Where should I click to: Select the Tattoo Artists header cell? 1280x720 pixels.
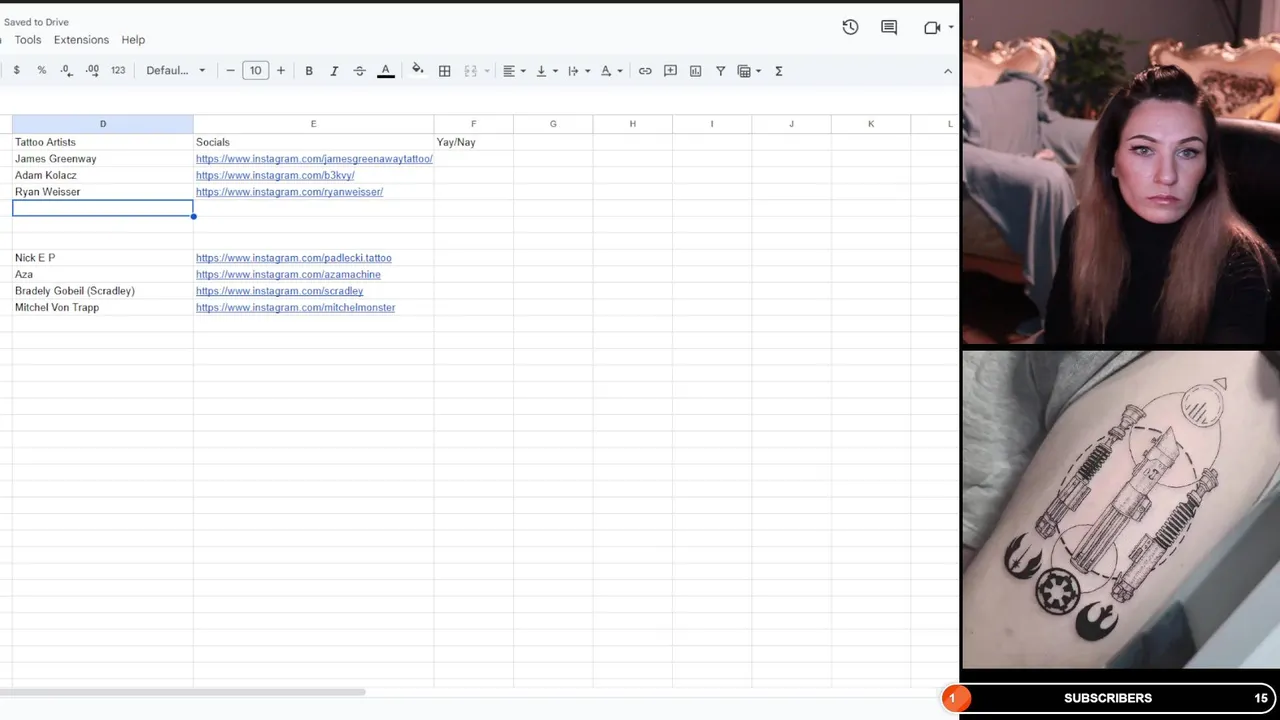102,142
